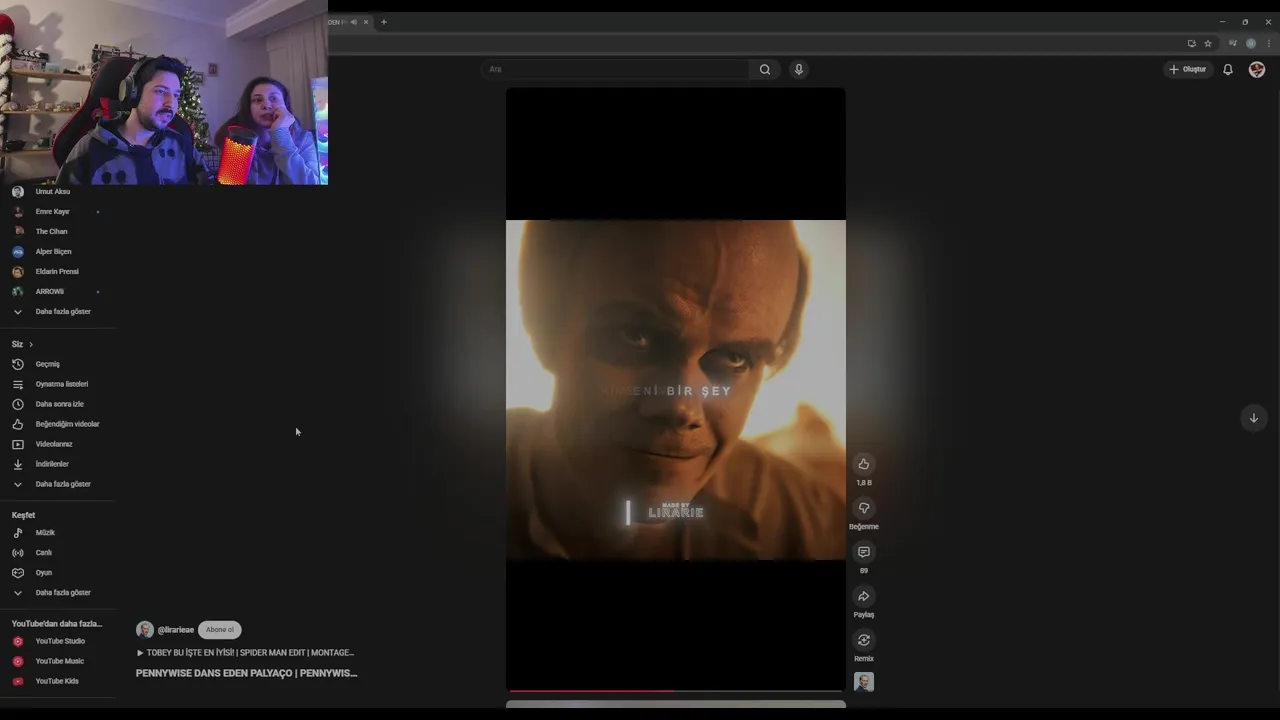
Task: Close the current browser tab
Action: coord(365,22)
